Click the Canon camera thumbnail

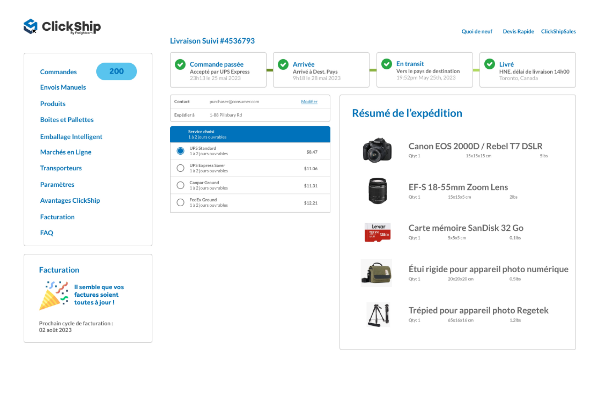(377, 150)
